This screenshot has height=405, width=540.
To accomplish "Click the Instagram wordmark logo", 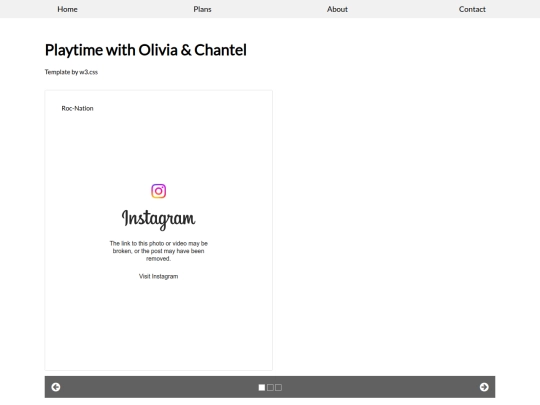I will click(158, 219).
